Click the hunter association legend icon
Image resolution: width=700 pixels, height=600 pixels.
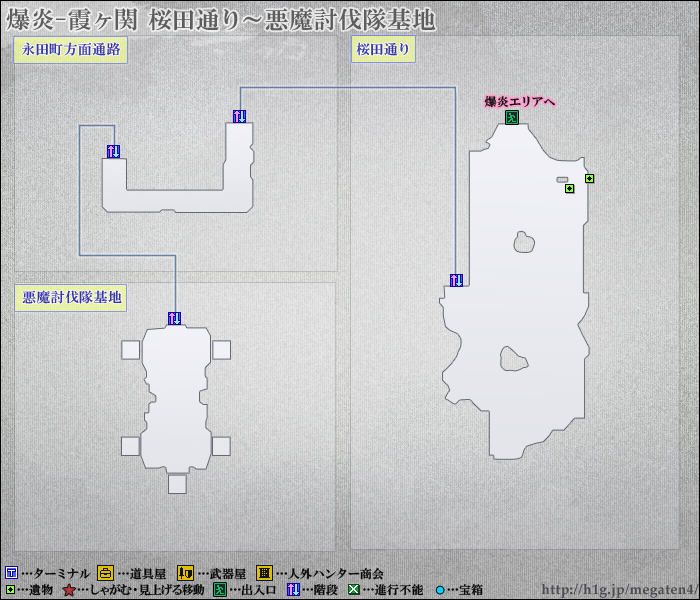pyautogui.click(x=264, y=573)
